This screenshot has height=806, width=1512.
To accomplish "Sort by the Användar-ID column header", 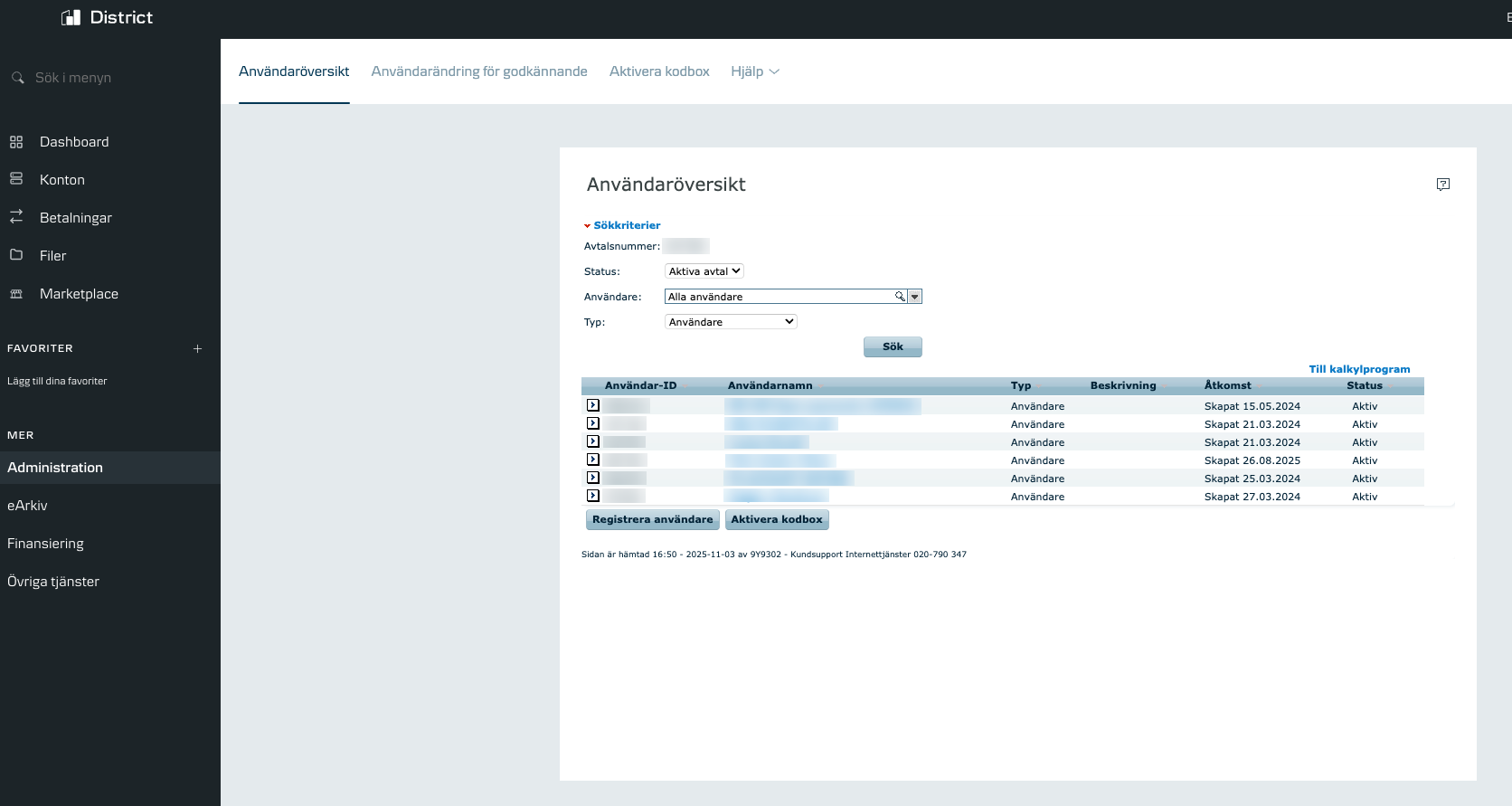I will point(640,385).
